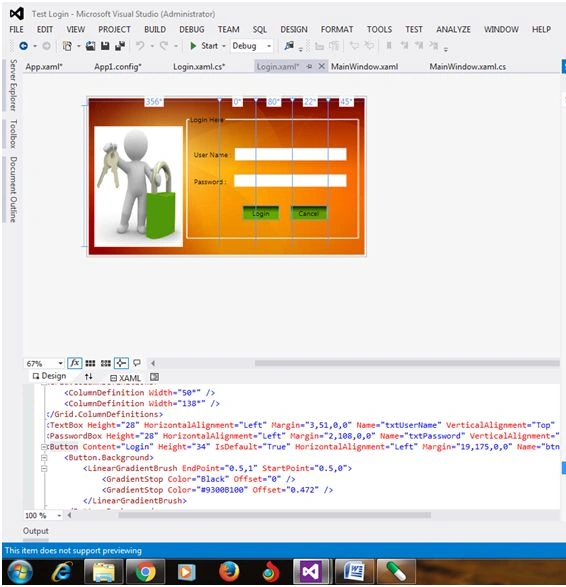Swap the Design and XAML panes
Image resolution: width=566 pixels, height=587 pixels.
point(88,376)
